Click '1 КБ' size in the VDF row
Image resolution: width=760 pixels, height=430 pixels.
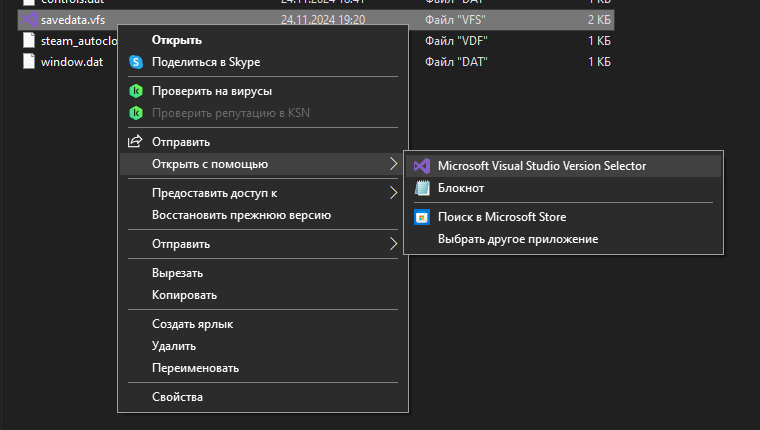point(599,41)
